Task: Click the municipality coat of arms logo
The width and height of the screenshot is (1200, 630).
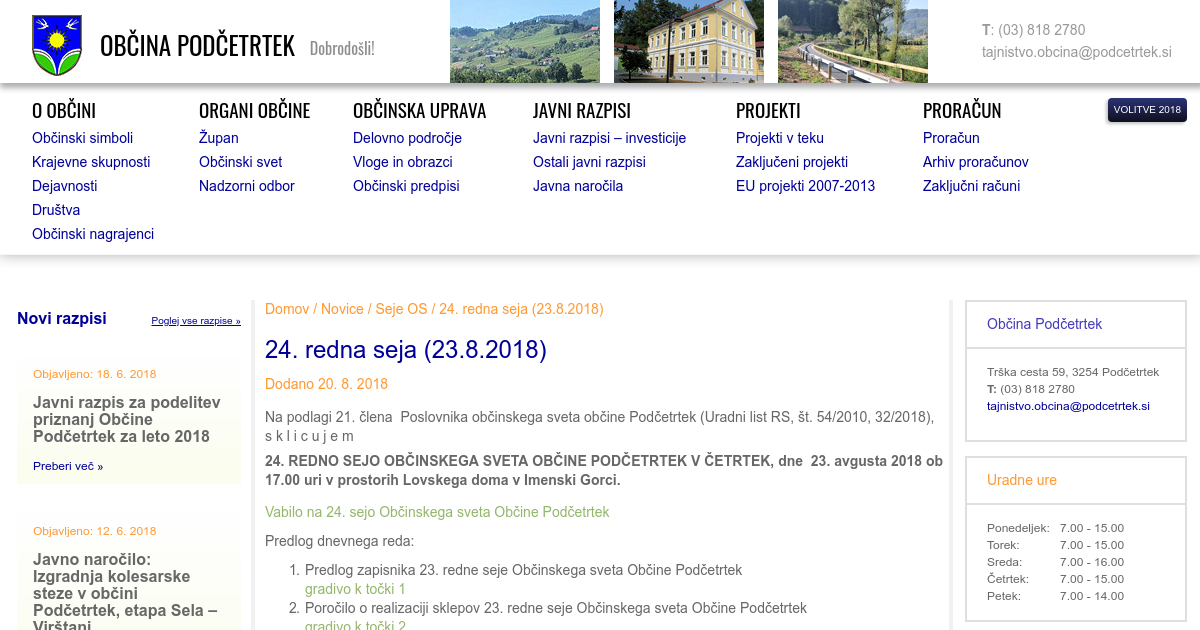Action: coord(56,45)
